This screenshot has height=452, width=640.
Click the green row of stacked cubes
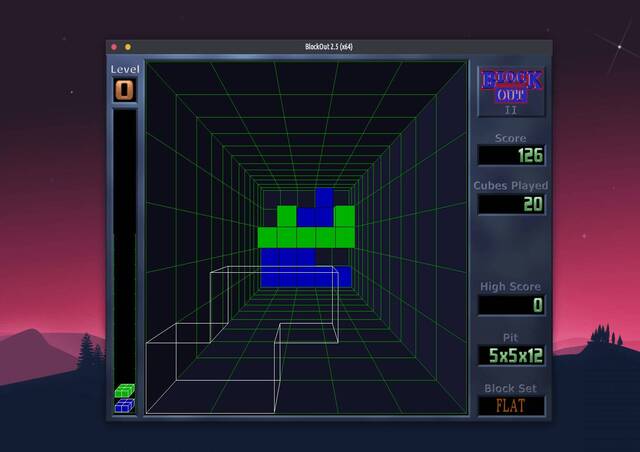(x=306, y=238)
